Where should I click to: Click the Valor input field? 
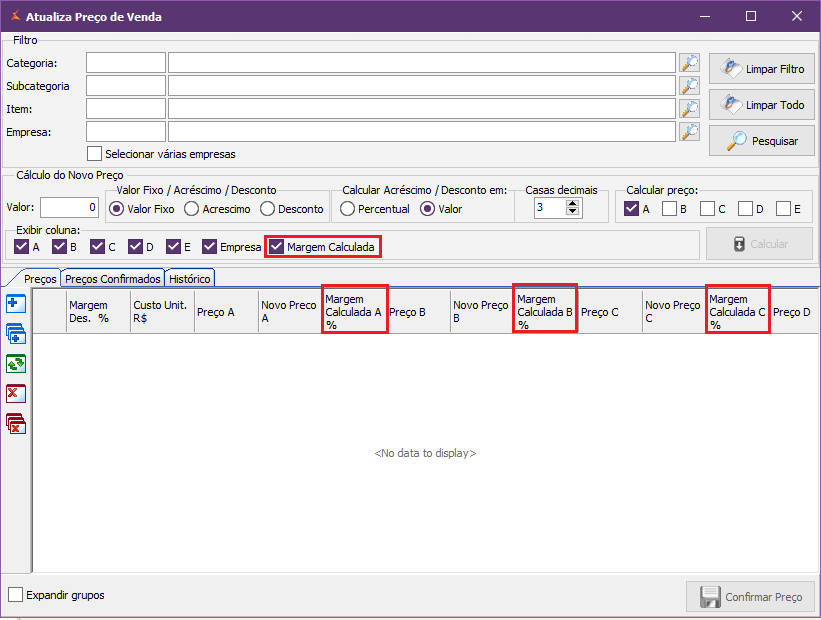[x=70, y=207]
